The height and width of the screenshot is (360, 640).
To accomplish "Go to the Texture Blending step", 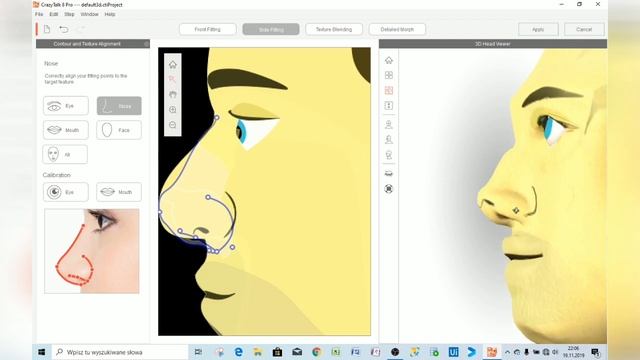I will click(x=334, y=29).
